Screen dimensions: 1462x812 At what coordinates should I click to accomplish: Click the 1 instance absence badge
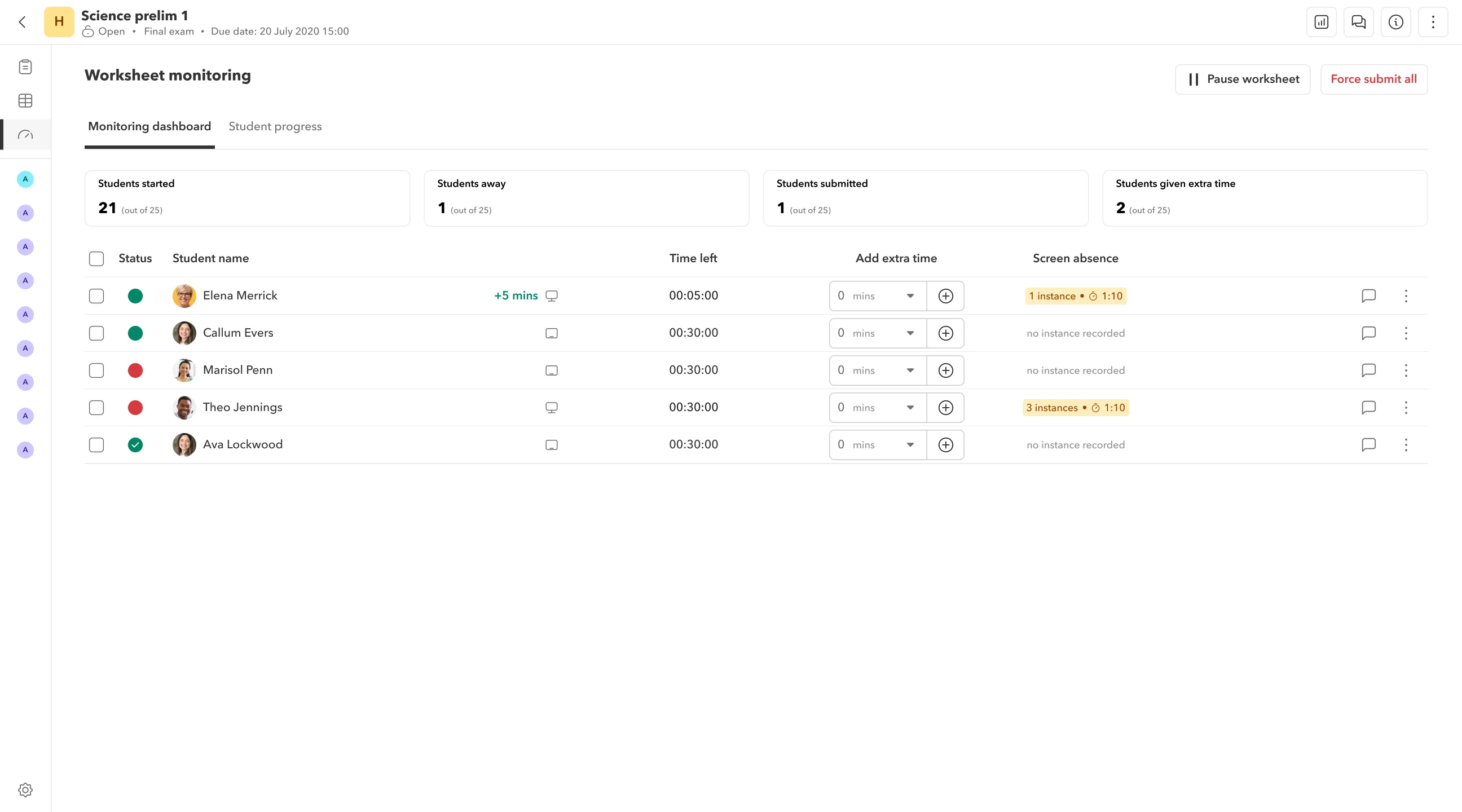[1076, 296]
